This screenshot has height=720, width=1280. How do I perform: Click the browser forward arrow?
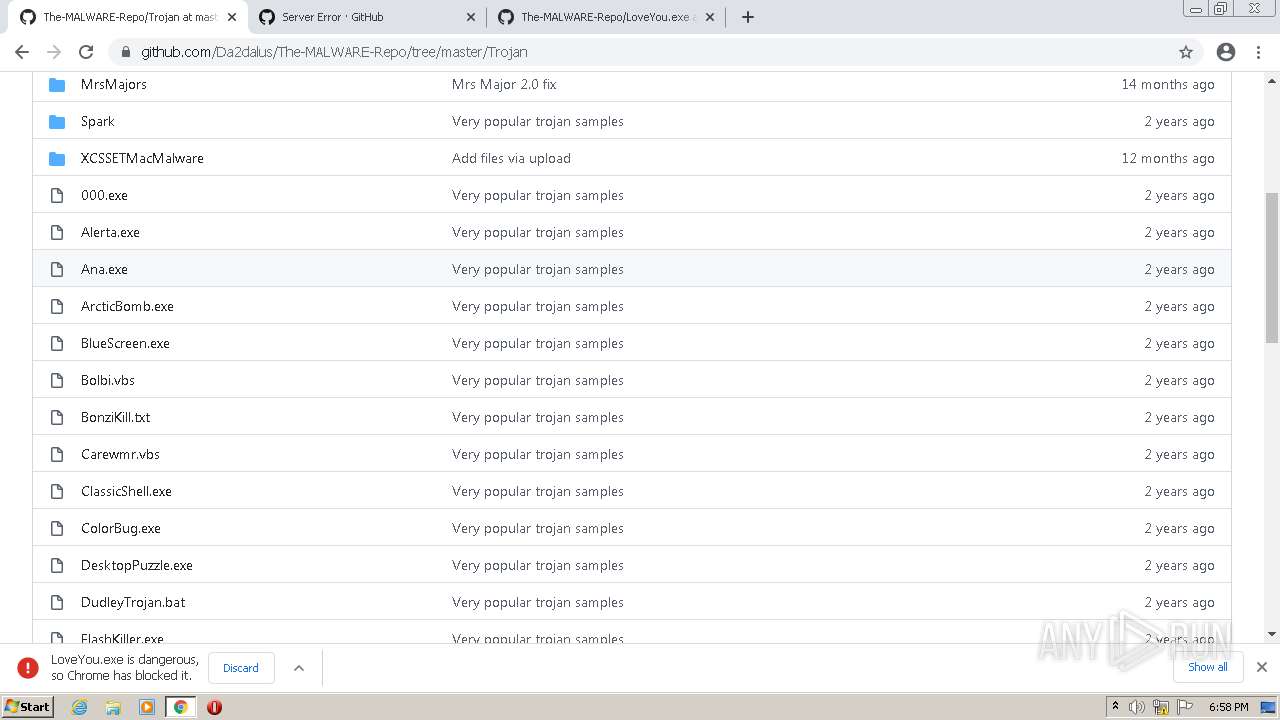(x=54, y=52)
